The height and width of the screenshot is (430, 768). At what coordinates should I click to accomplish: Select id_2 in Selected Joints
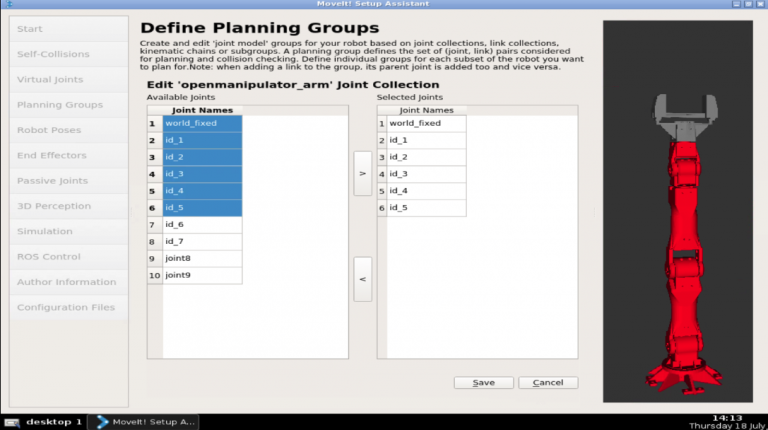point(427,157)
